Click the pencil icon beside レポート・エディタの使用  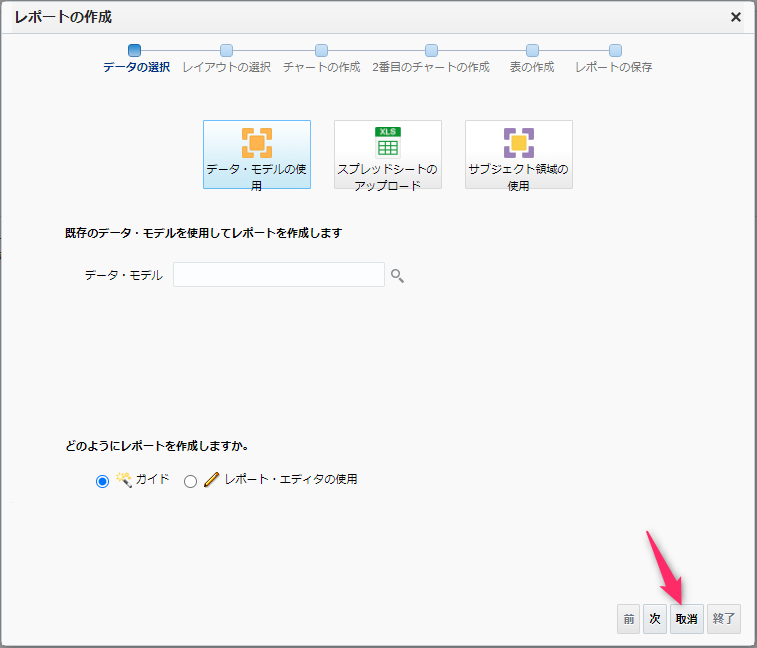[x=211, y=479]
